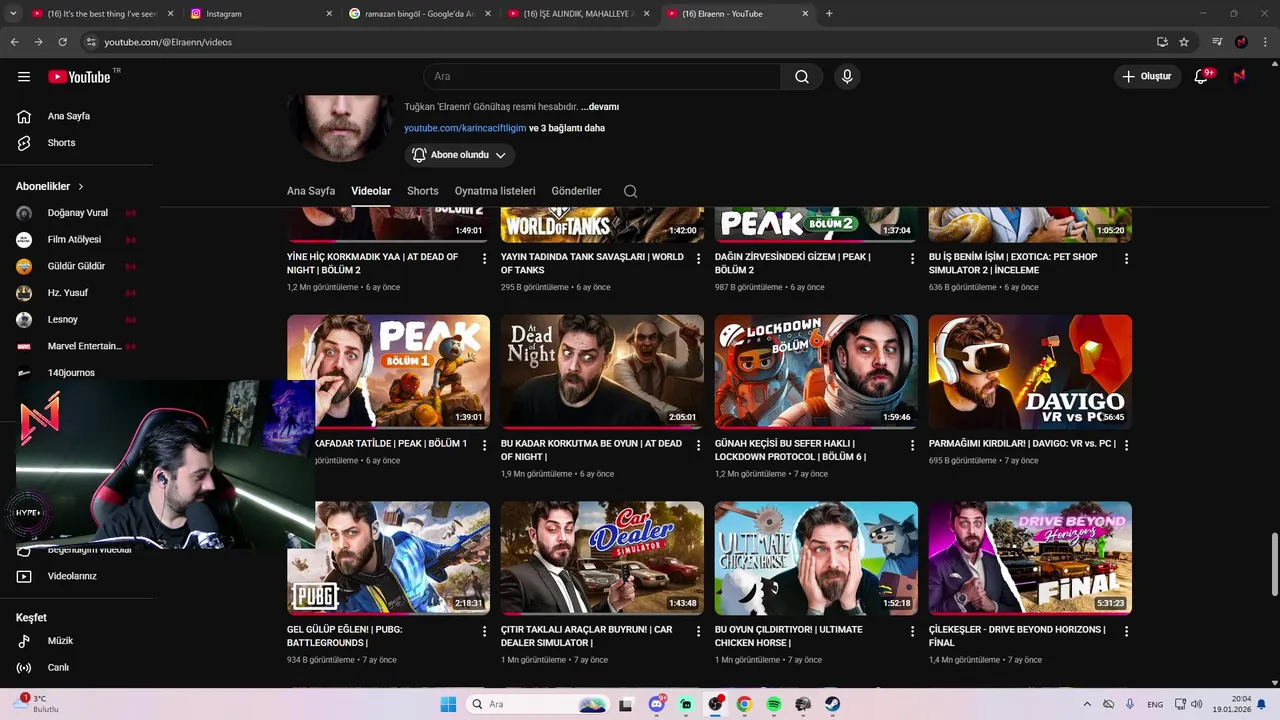The width and height of the screenshot is (1280, 720).
Task: Open Oynatma listeleri tab
Action: click(x=495, y=191)
